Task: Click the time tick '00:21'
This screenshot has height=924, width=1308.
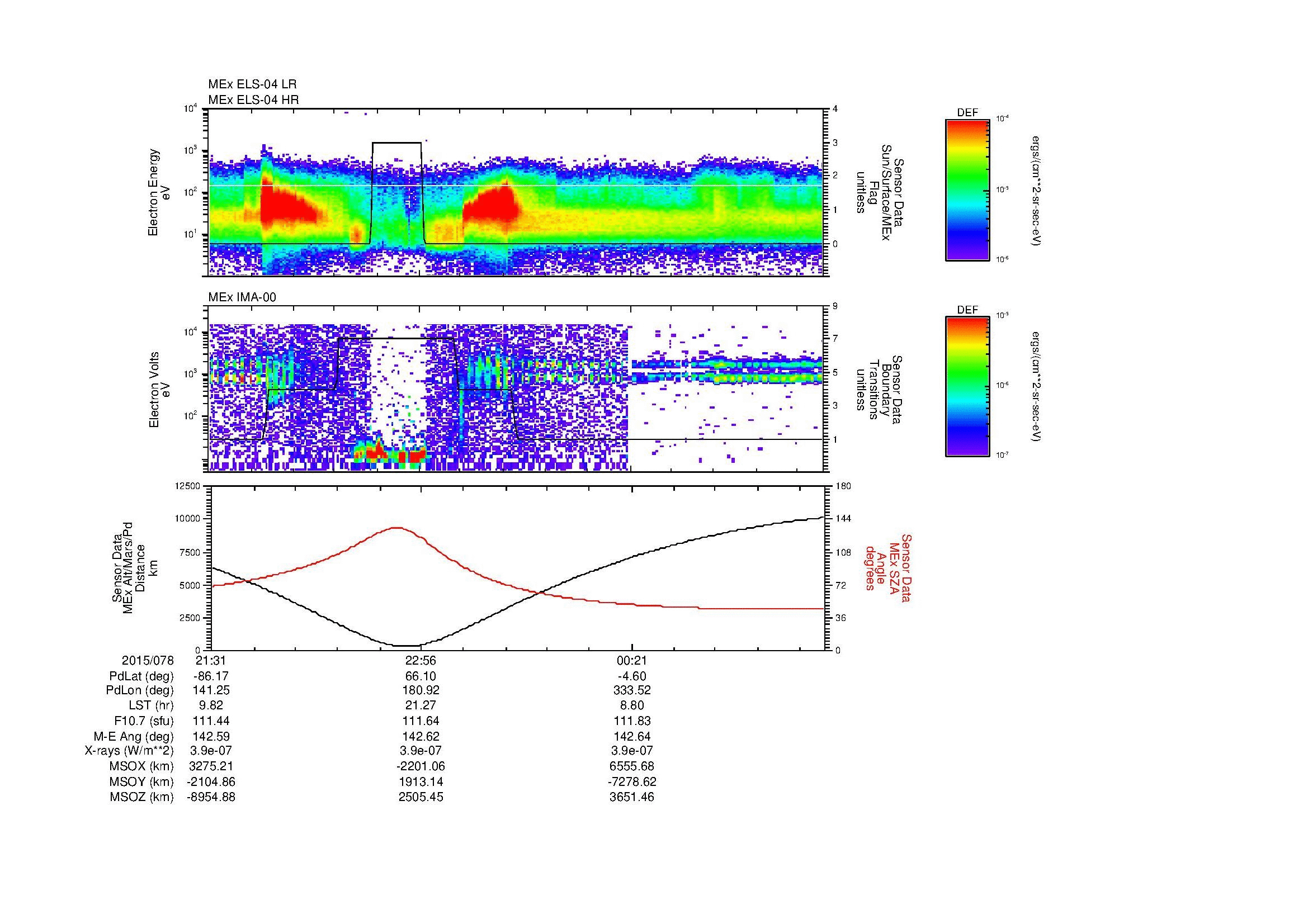Action: [632, 661]
